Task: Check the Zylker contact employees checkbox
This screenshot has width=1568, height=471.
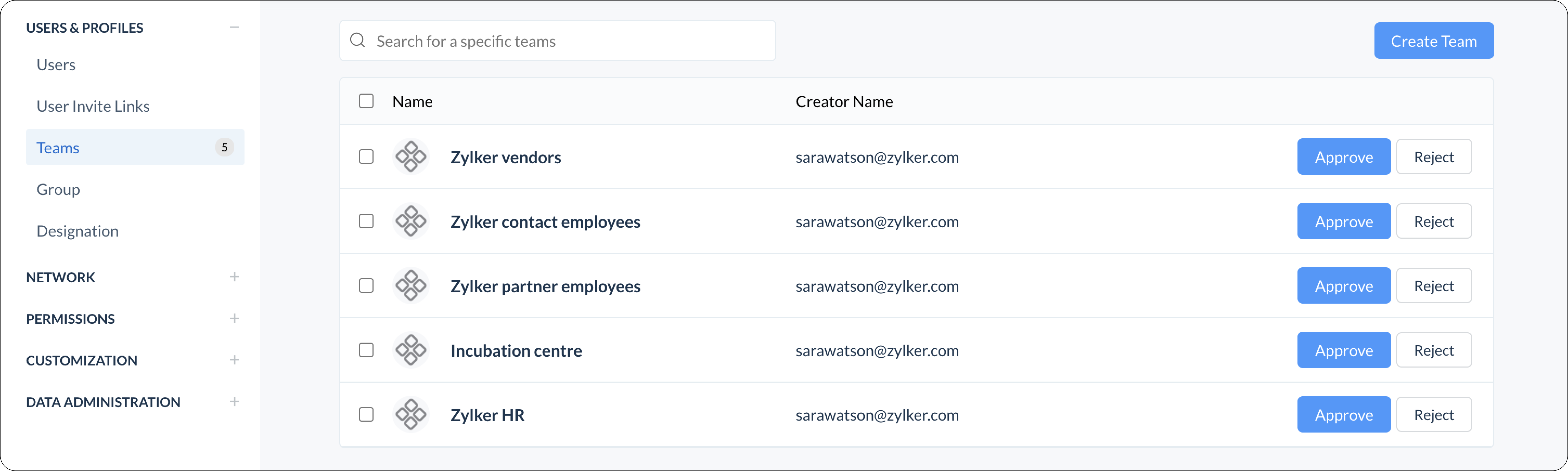Action: pos(366,221)
